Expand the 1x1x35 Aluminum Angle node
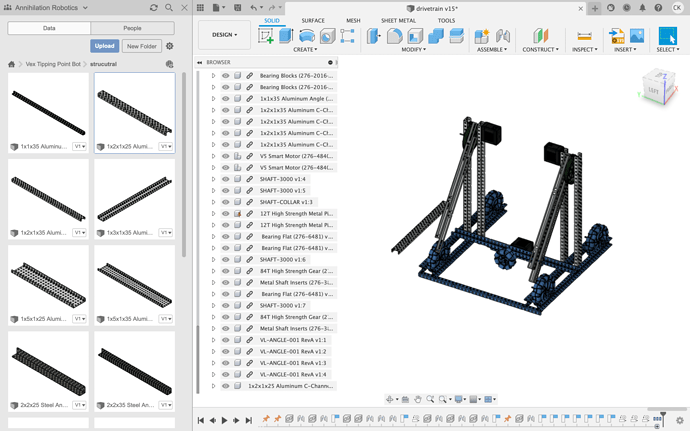 pos(213,99)
